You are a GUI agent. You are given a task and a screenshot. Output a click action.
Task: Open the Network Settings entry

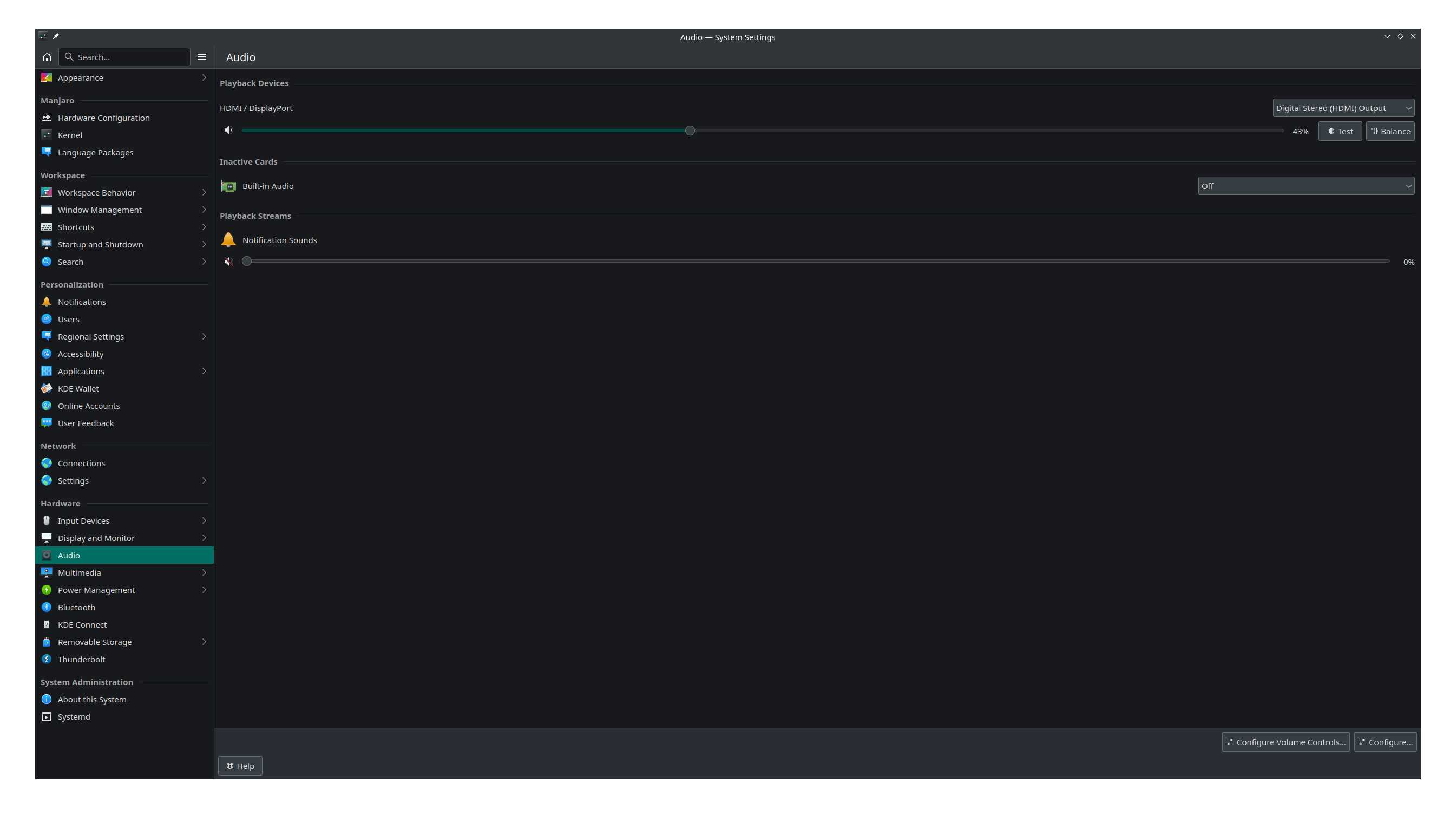[x=124, y=480]
